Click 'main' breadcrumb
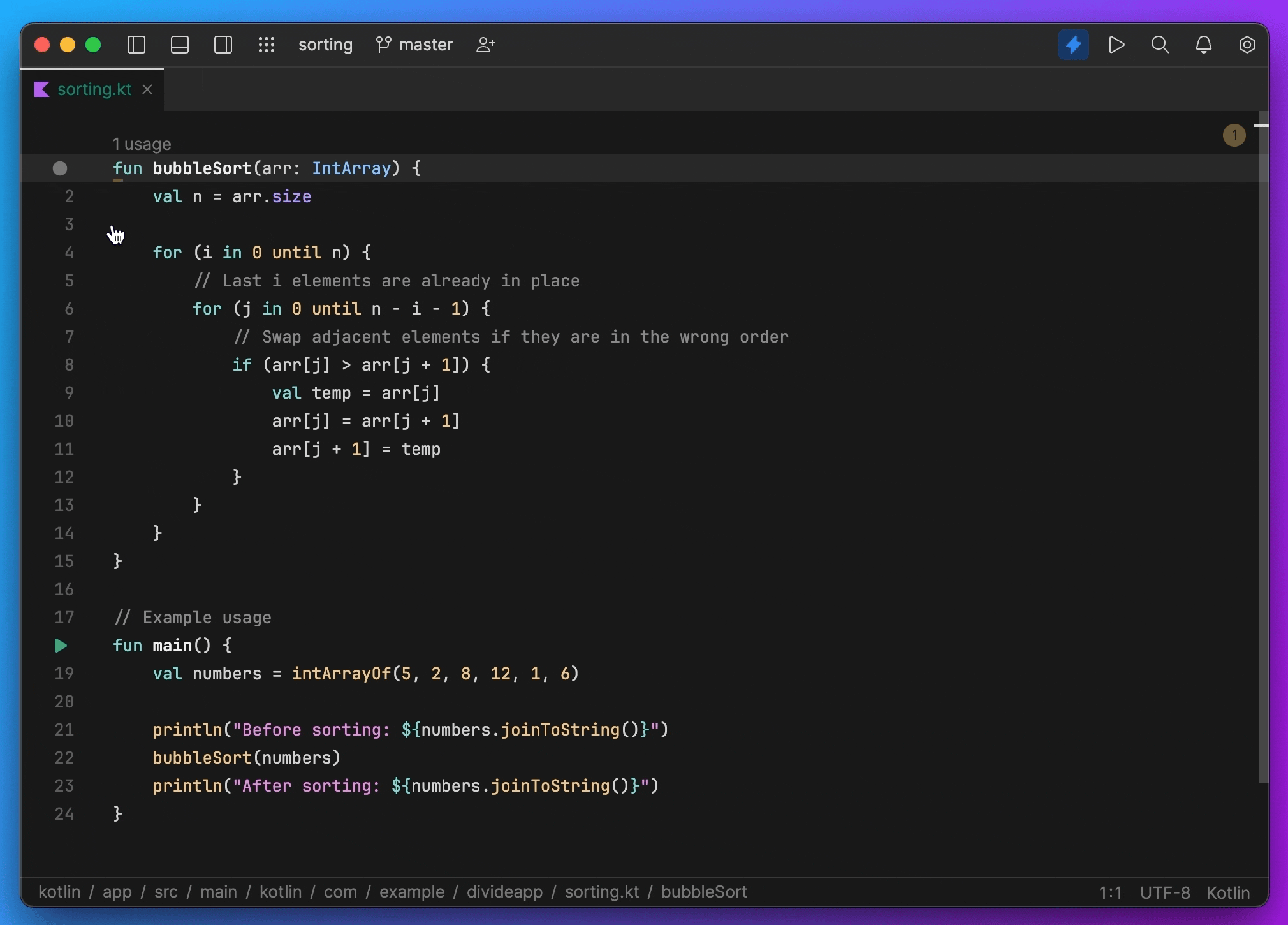Viewport: 1288px width, 925px height. click(x=219, y=892)
